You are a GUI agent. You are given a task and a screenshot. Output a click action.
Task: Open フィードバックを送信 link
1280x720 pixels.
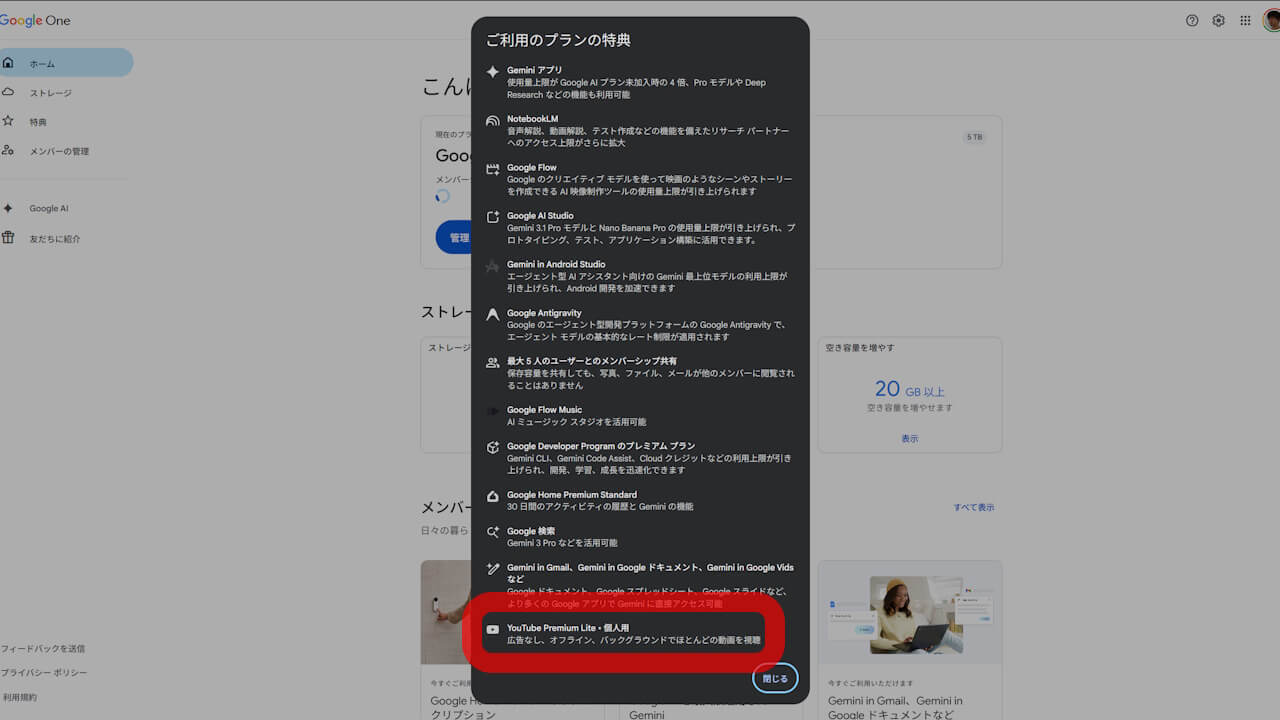point(43,649)
